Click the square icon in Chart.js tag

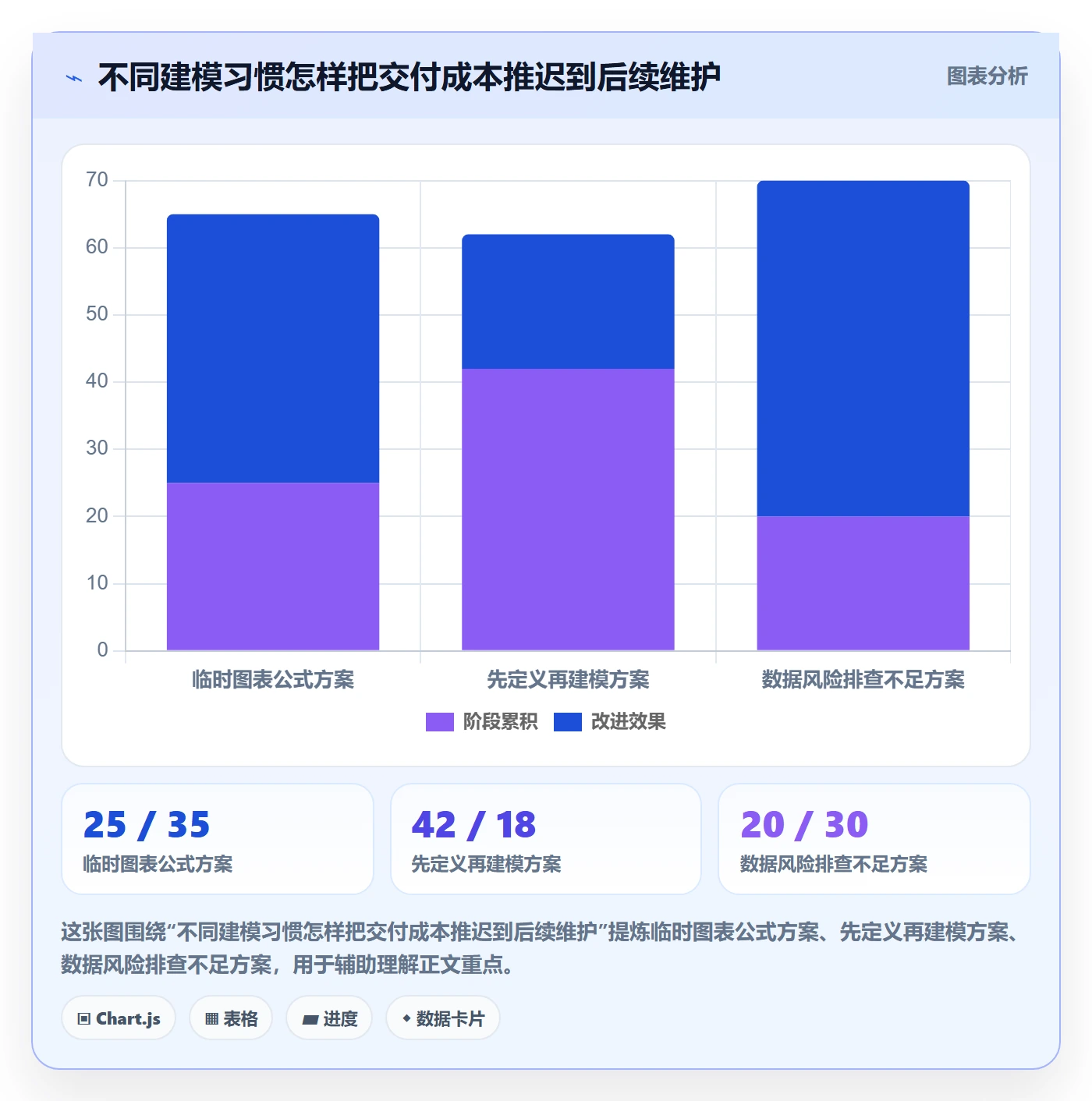(x=84, y=1019)
